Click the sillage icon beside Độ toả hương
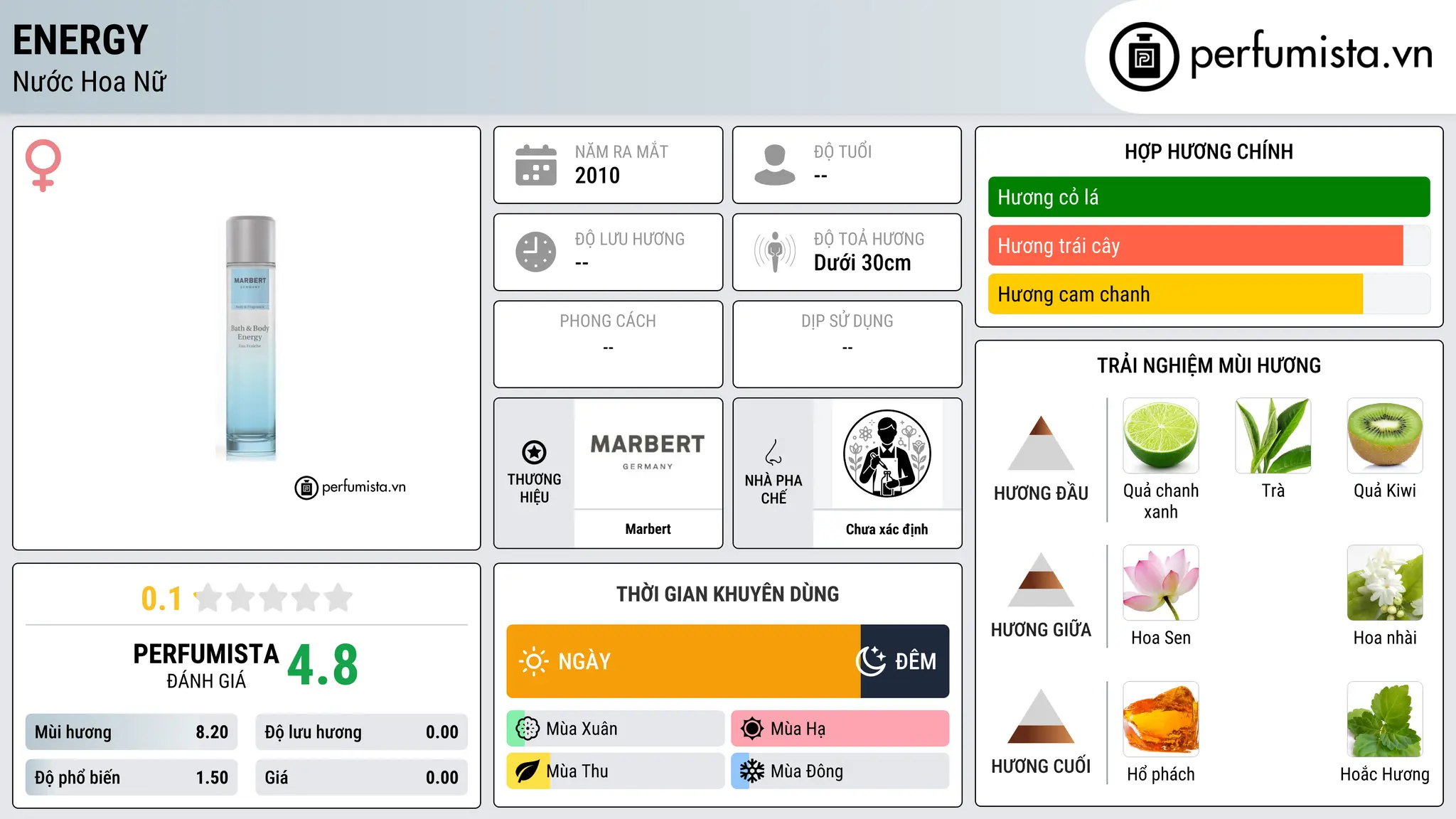Viewport: 1456px width, 819px height. click(775, 252)
